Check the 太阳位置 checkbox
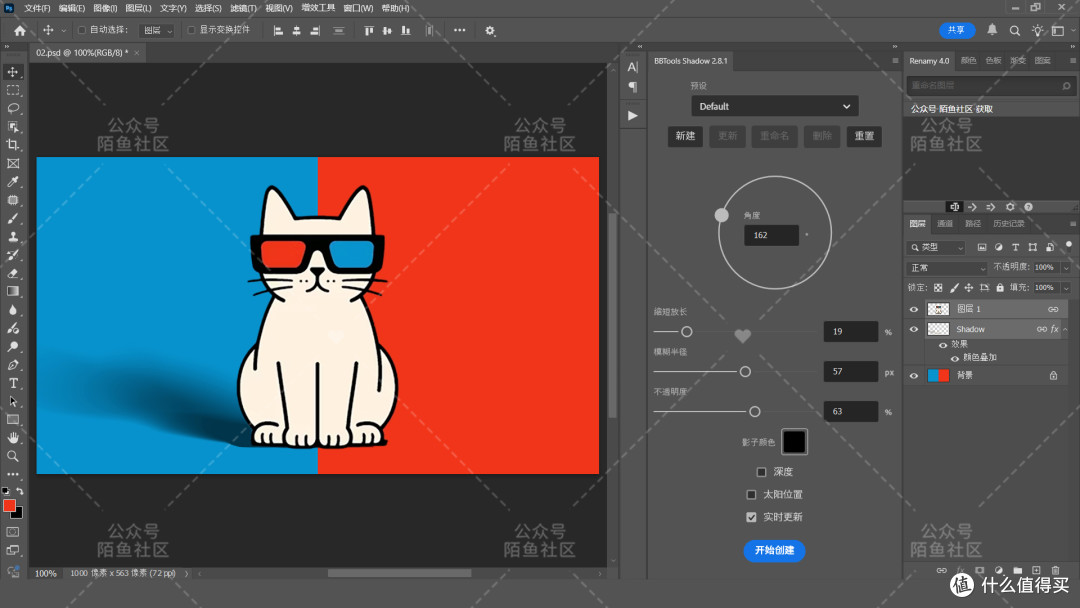The width and height of the screenshot is (1080, 608). point(751,494)
